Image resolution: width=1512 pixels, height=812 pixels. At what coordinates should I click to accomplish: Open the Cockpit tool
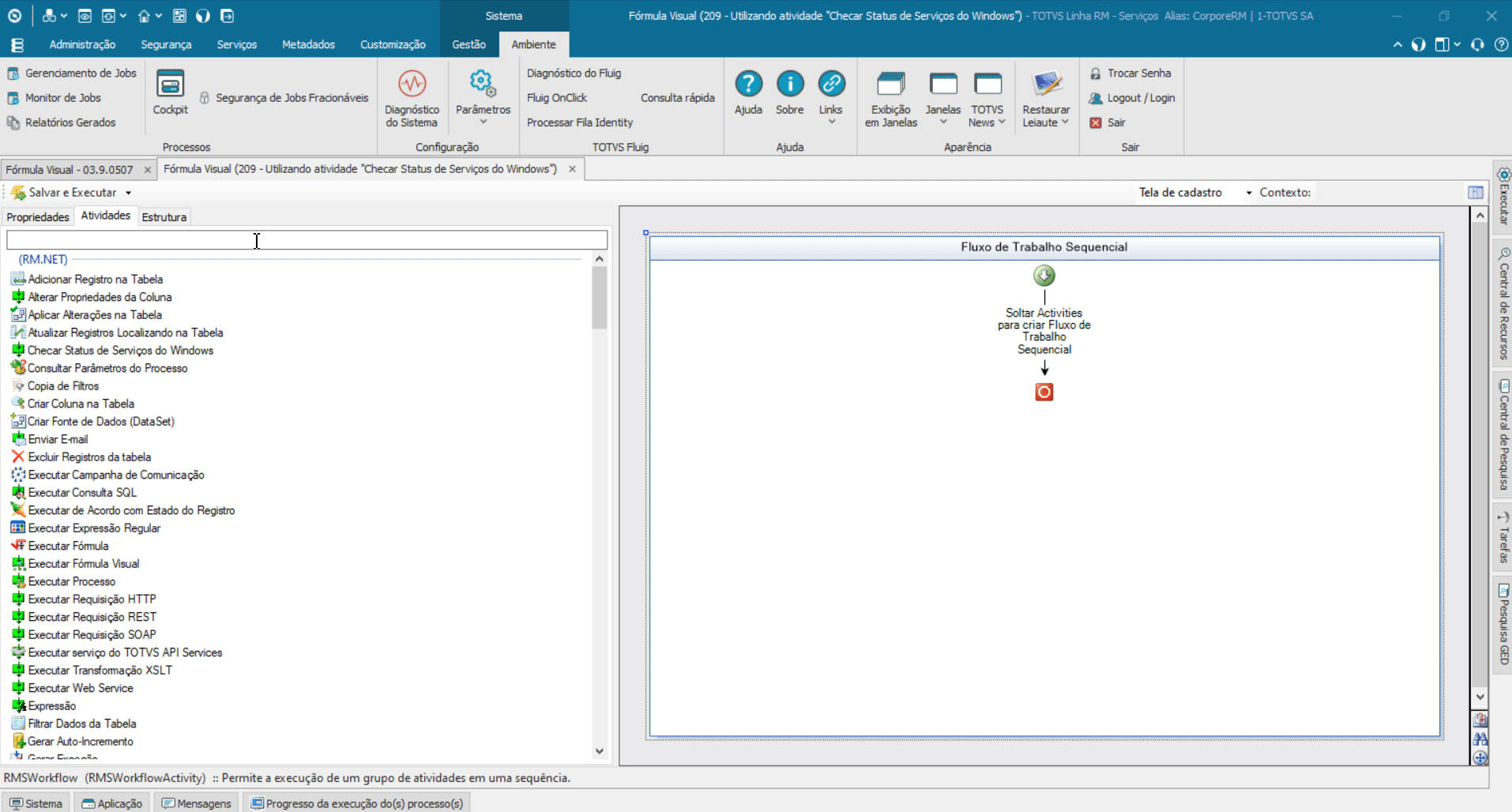170,92
